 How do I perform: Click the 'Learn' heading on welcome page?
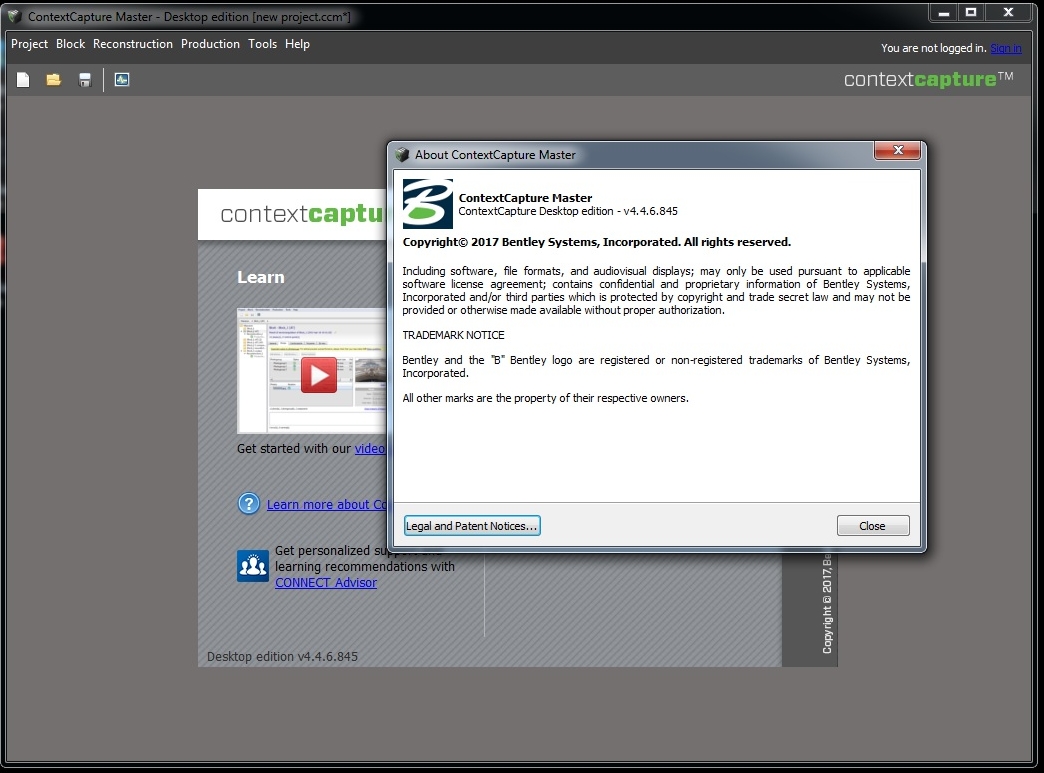(x=260, y=277)
